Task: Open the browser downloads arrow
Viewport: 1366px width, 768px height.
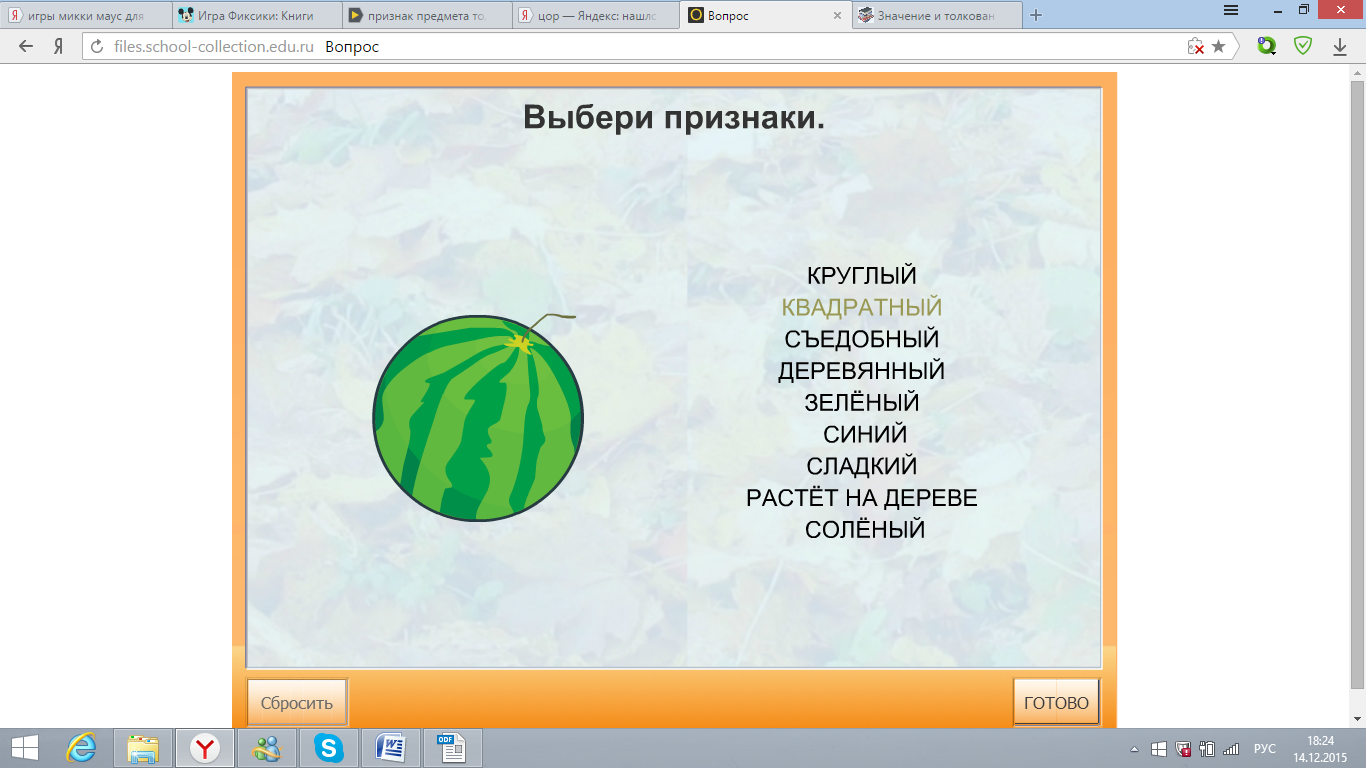Action: click(x=1339, y=47)
